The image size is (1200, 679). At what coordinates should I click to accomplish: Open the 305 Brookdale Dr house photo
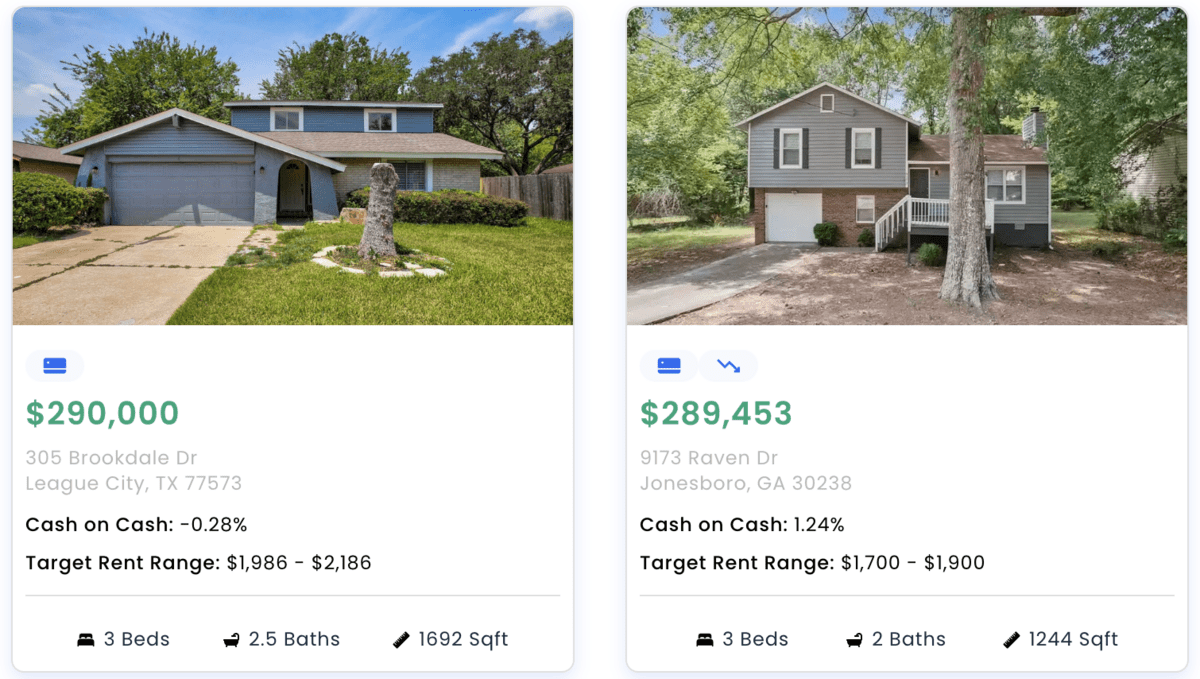(x=293, y=166)
